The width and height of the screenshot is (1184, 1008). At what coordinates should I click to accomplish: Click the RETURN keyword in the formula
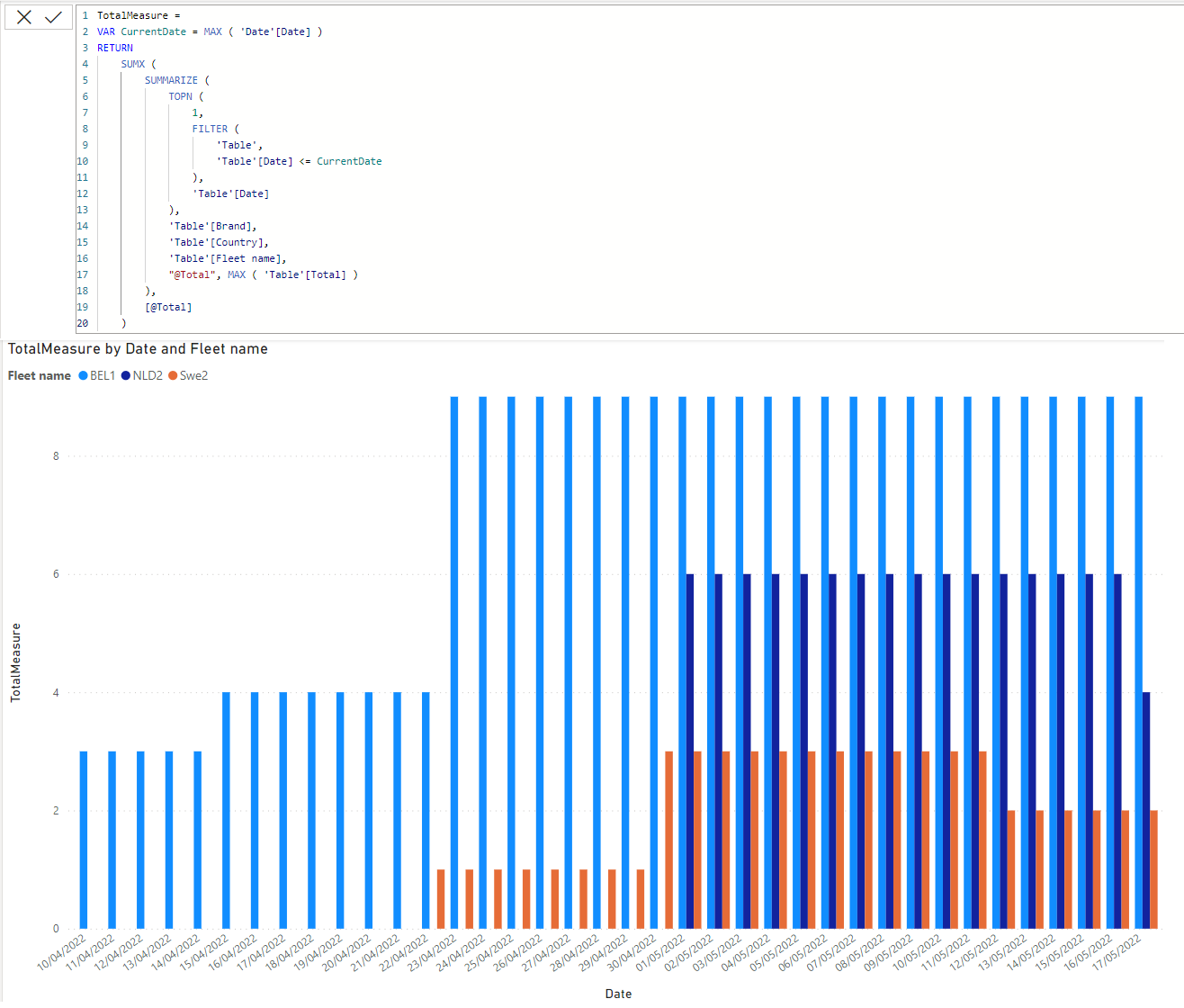coord(115,48)
